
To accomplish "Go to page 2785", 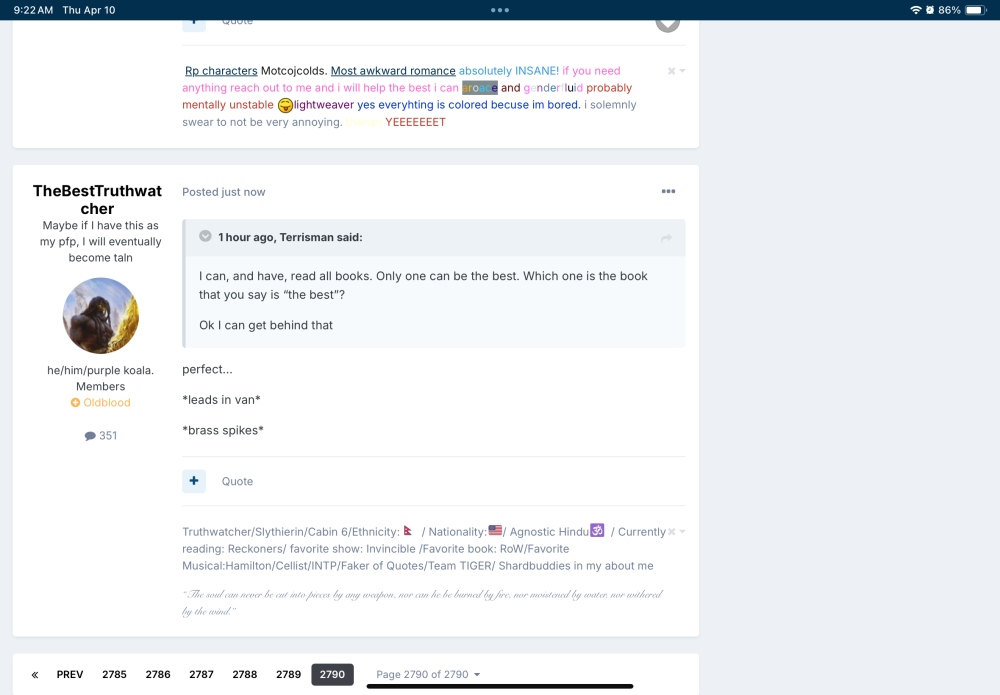I will [x=114, y=675].
